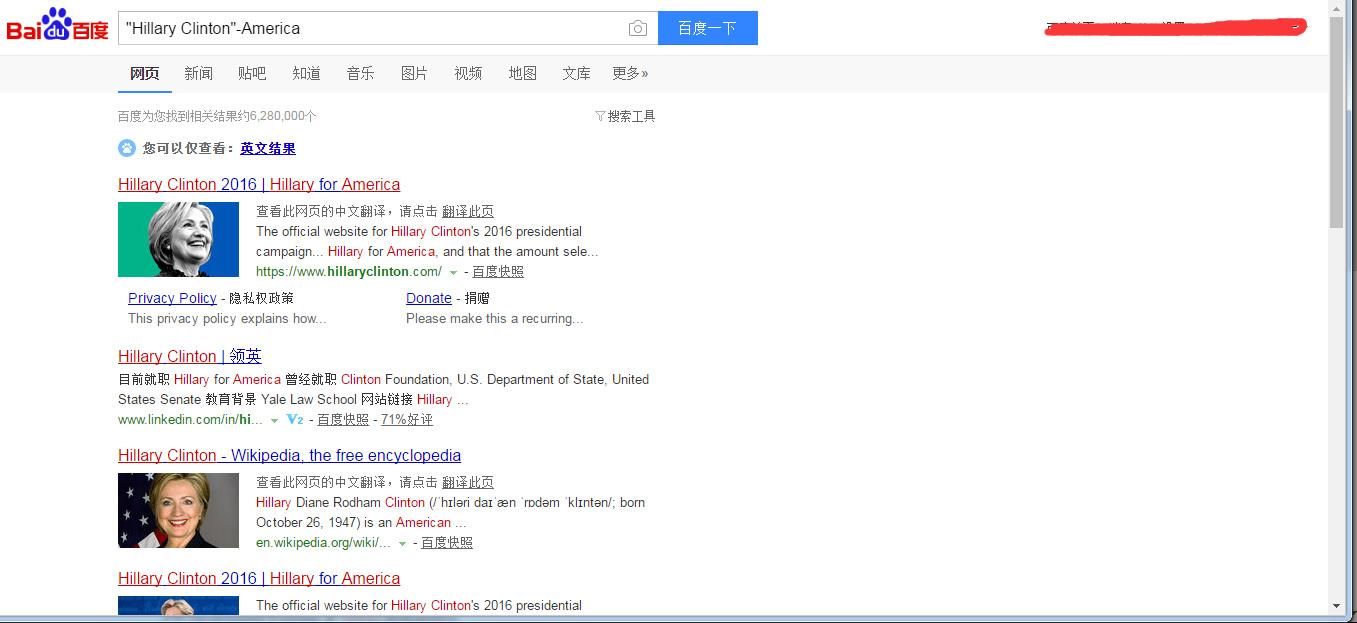Switch to the 文库 tab
The image size is (1357, 623).
coord(577,73)
